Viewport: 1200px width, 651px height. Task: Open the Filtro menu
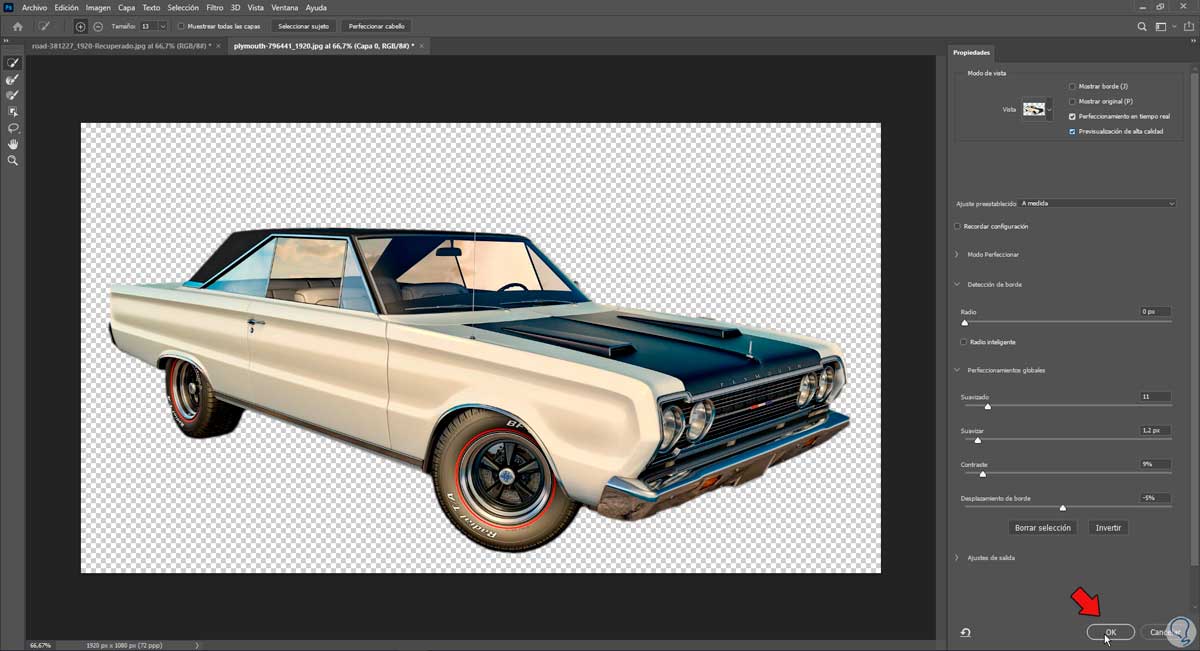click(x=215, y=7)
